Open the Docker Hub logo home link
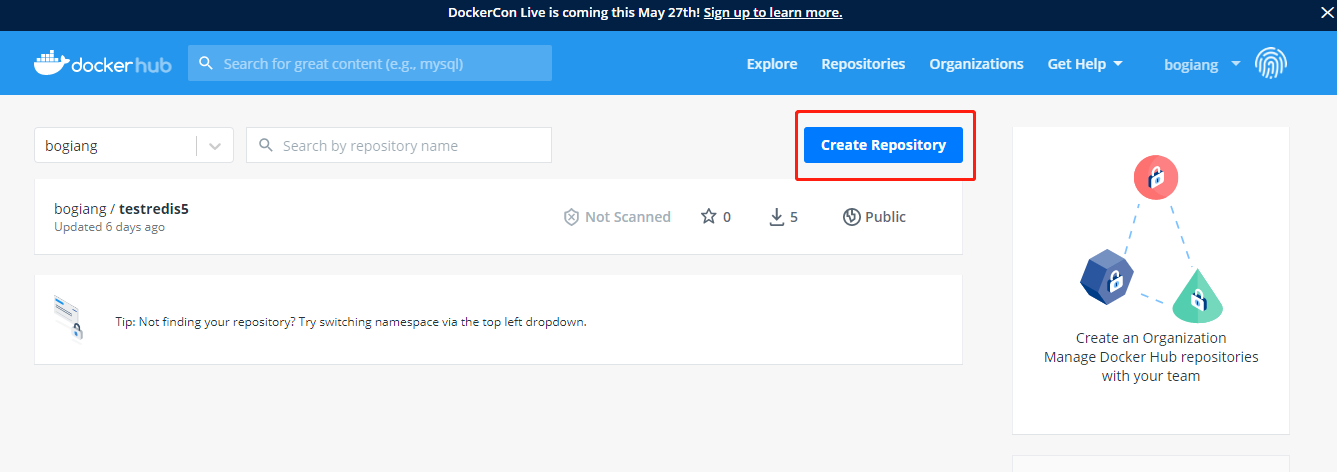 click(103, 63)
